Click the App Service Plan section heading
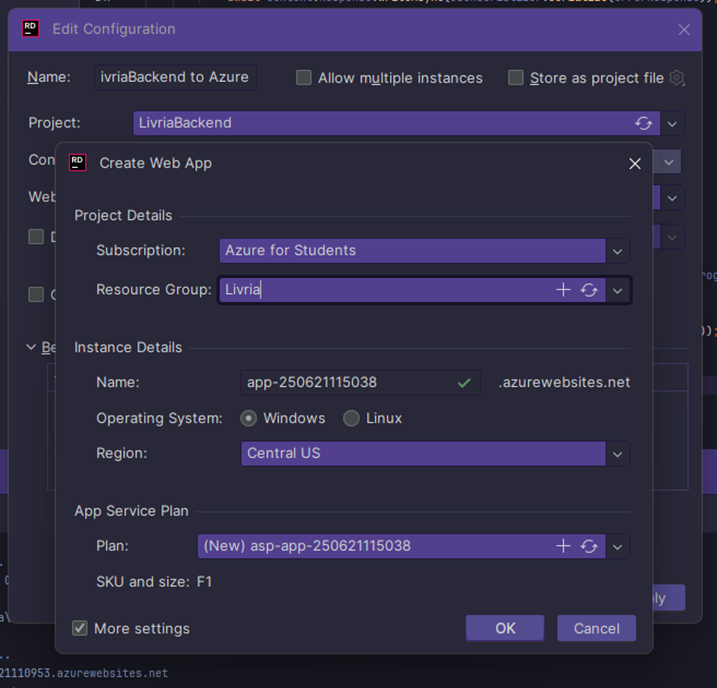This screenshot has height=688, width=717. [131, 511]
